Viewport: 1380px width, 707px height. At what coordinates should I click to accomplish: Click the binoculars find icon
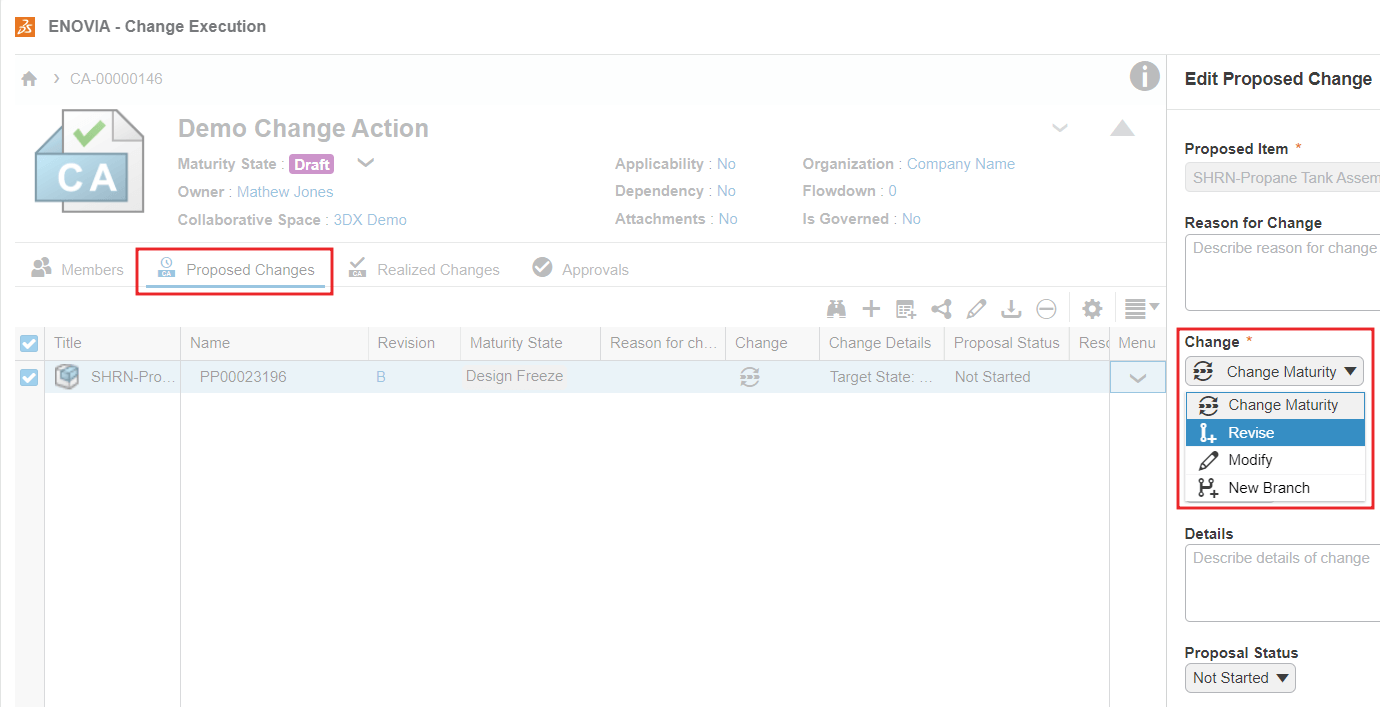point(837,309)
